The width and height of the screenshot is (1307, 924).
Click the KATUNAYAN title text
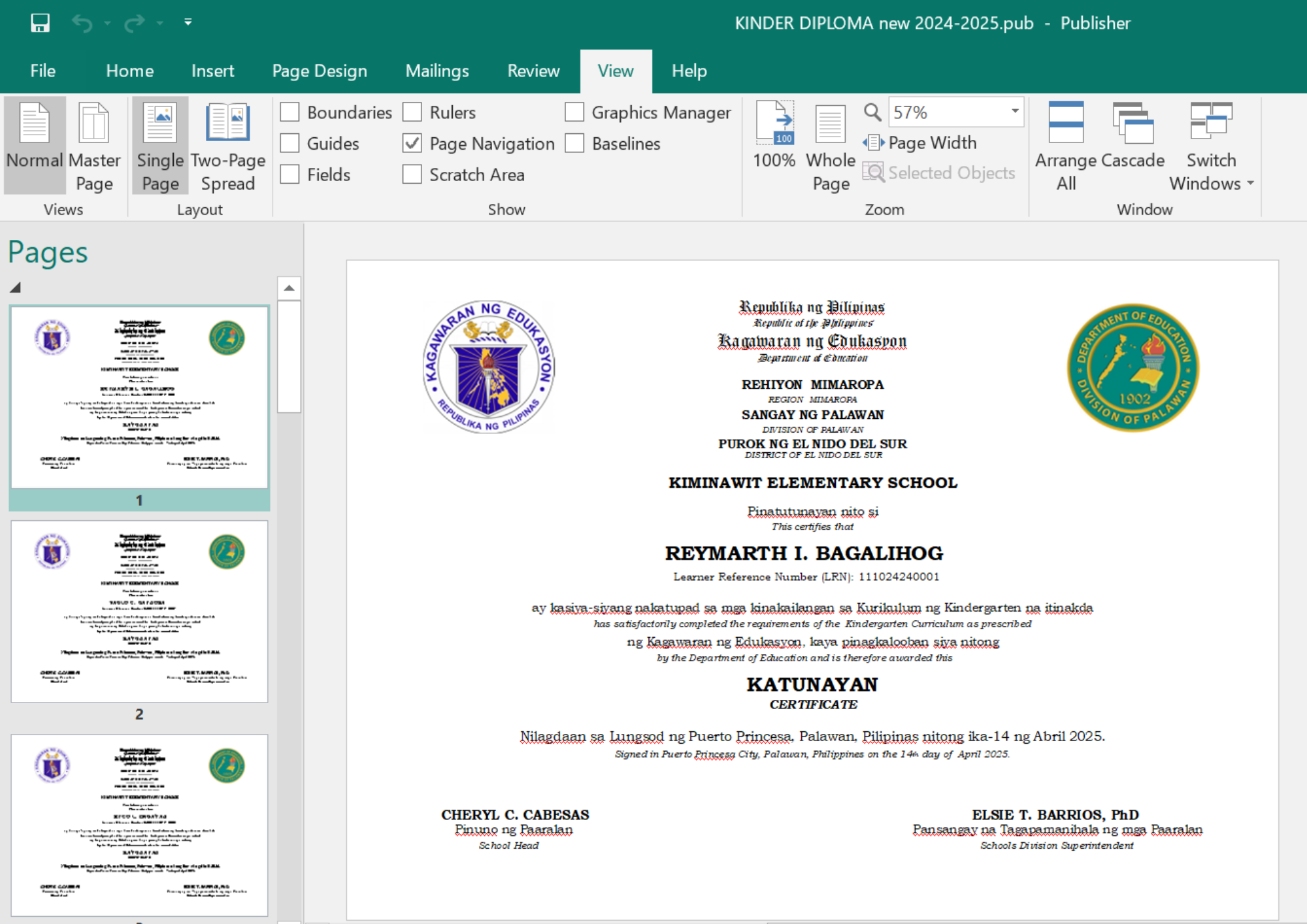click(812, 684)
